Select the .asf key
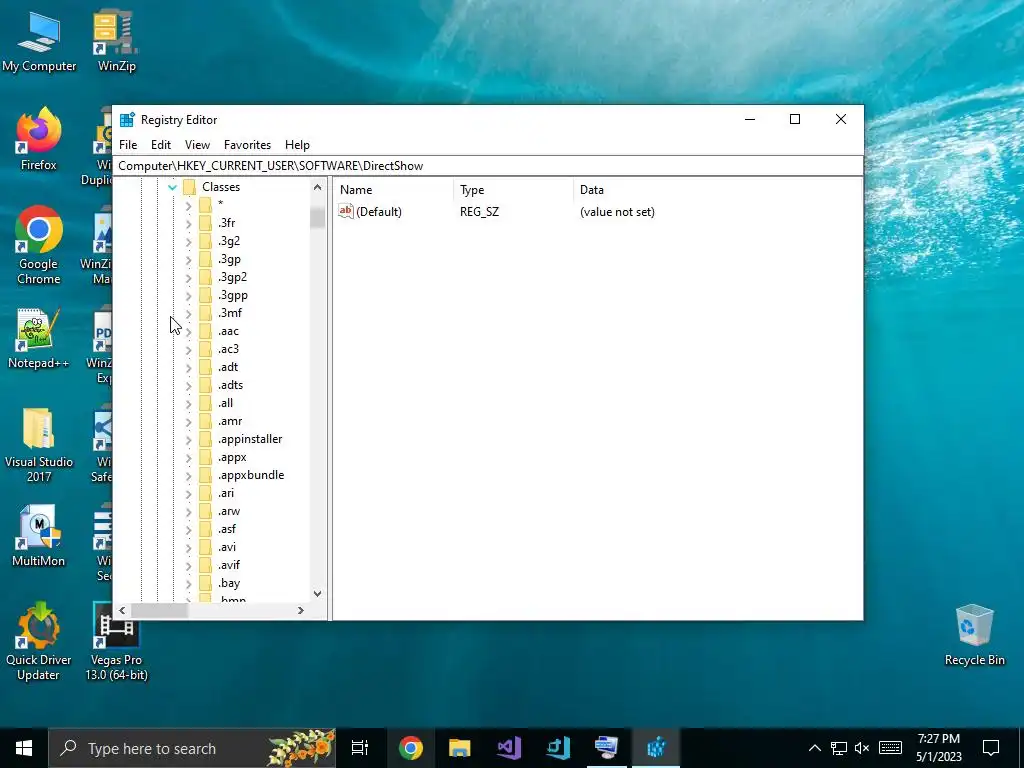This screenshot has width=1024, height=768. (227, 530)
